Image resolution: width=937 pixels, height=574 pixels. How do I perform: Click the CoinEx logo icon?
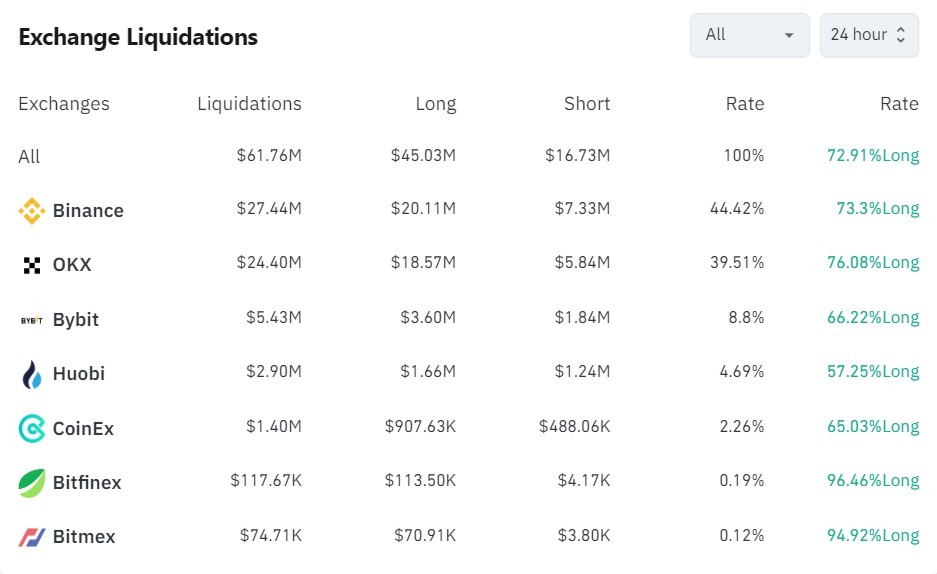coord(32,429)
